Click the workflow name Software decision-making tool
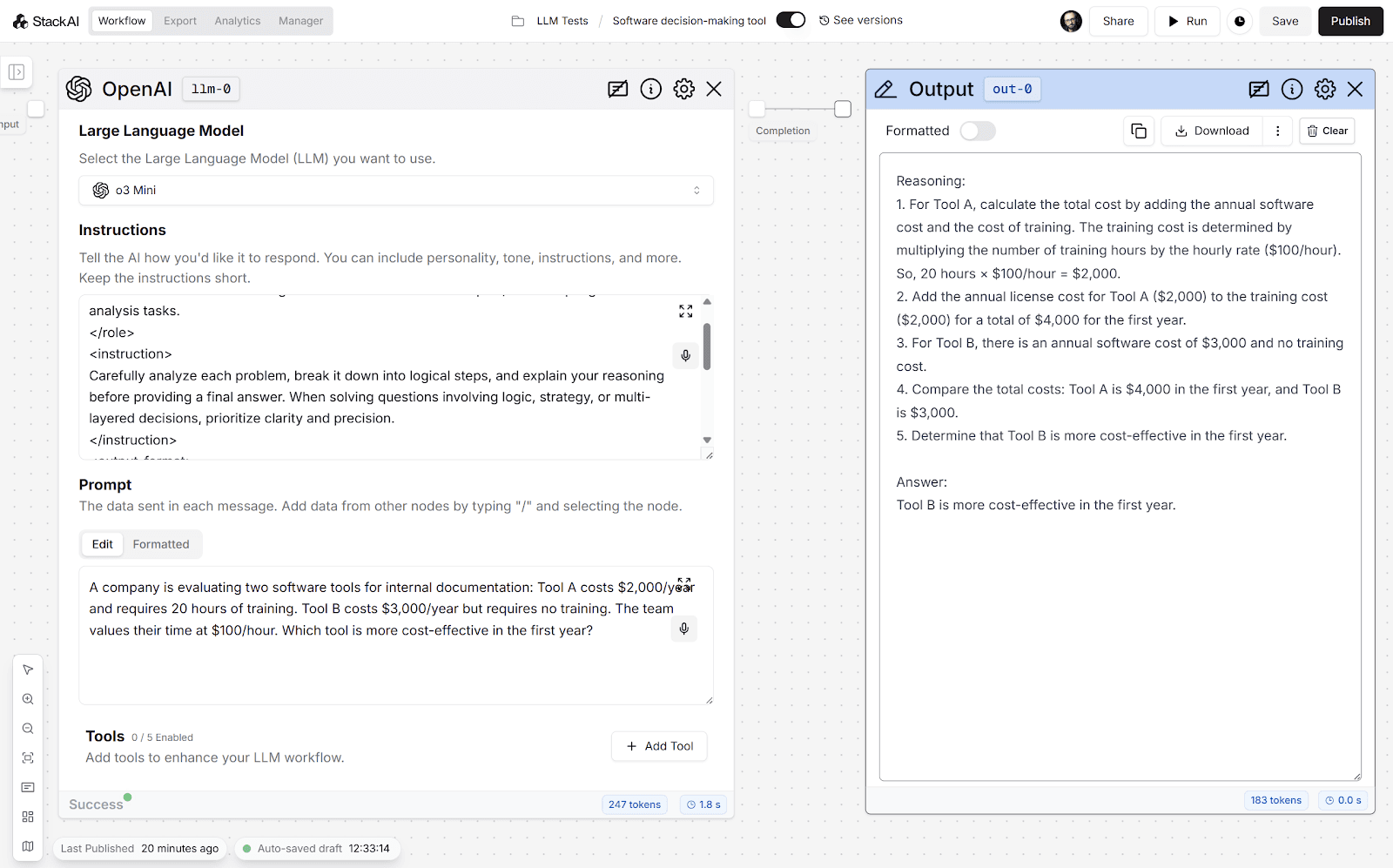The height and width of the screenshot is (868, 1393). click(690, 21)
